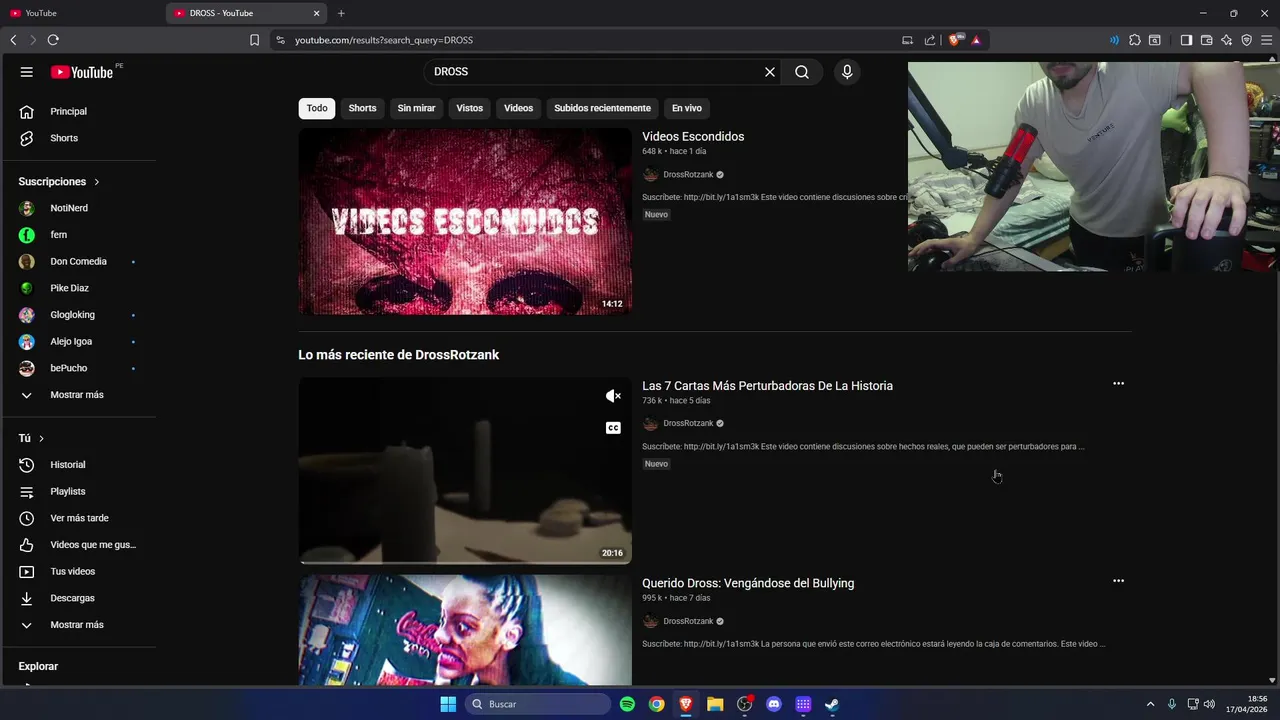
Task: Open Querido Dross: Vengándose del Bullying title
Action: coord(748,583)
